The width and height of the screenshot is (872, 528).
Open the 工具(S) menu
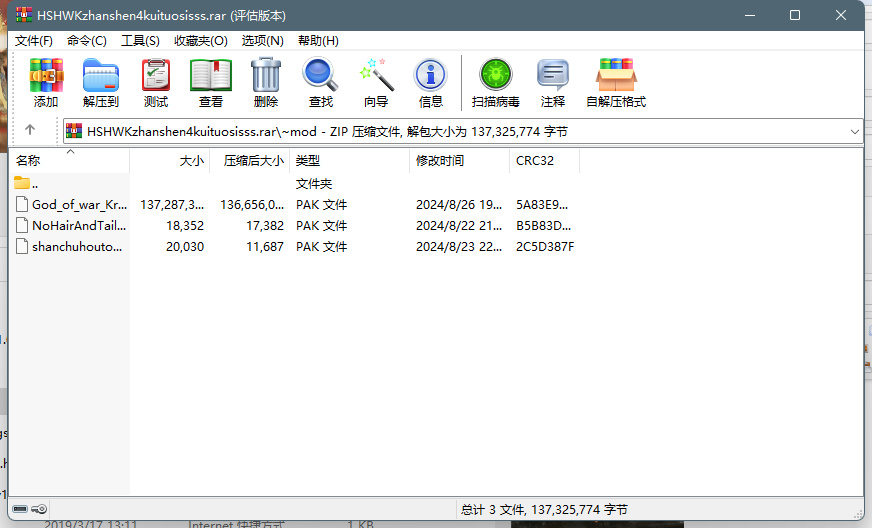(140, 41)
